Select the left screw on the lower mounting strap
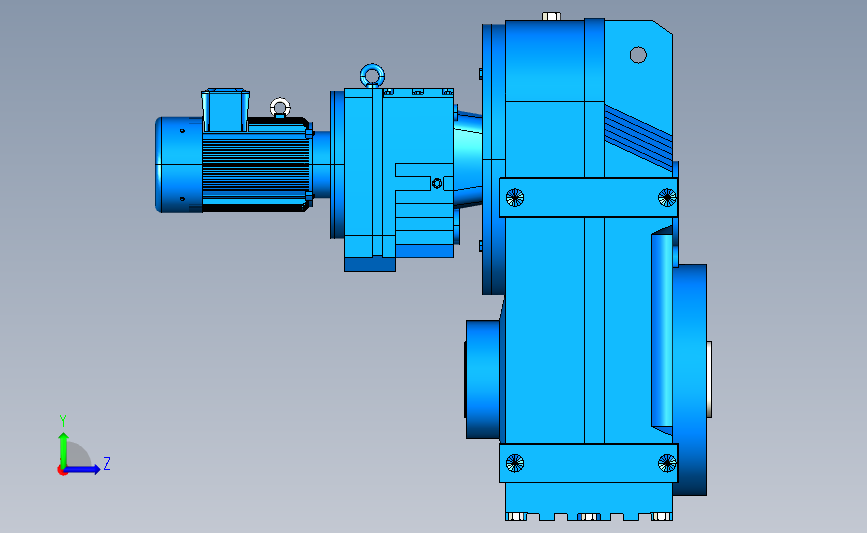This screenshot has height=533, width=867. 515,463
